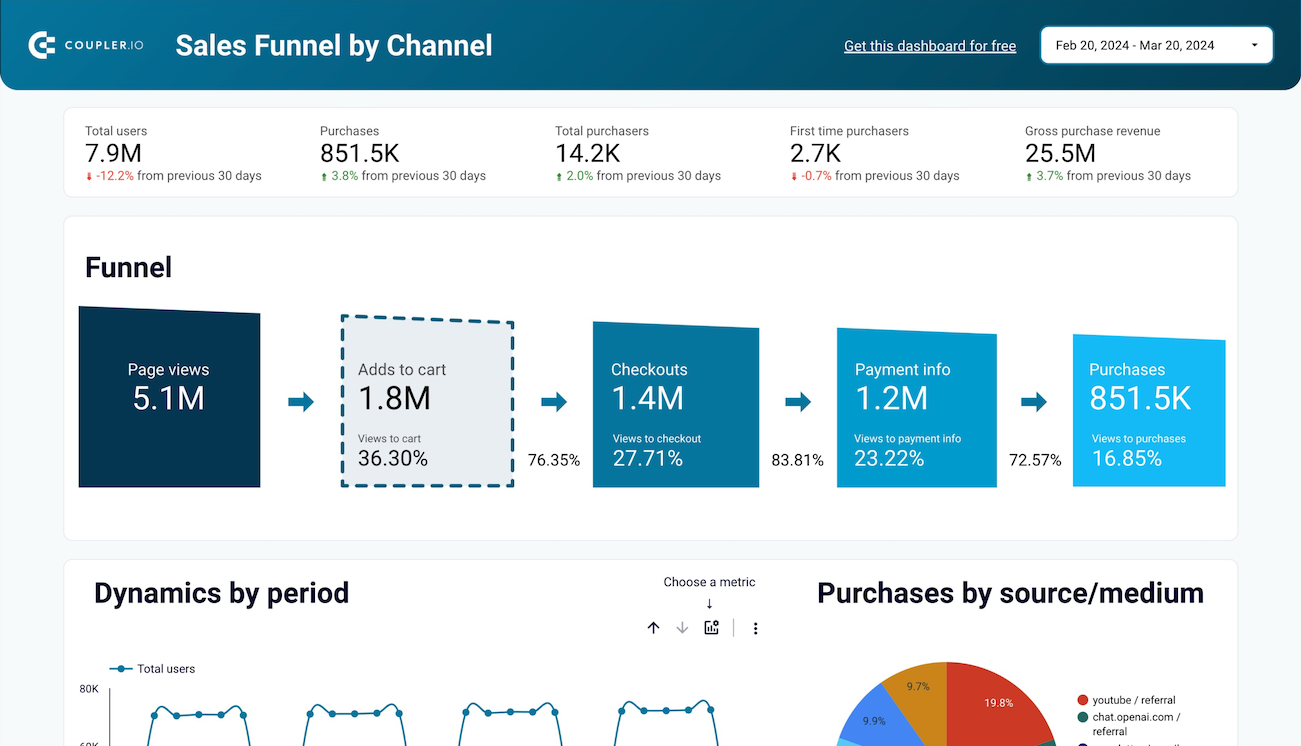
Task: Click the red decline arrow beside Total users
Action: click(91, 175)
